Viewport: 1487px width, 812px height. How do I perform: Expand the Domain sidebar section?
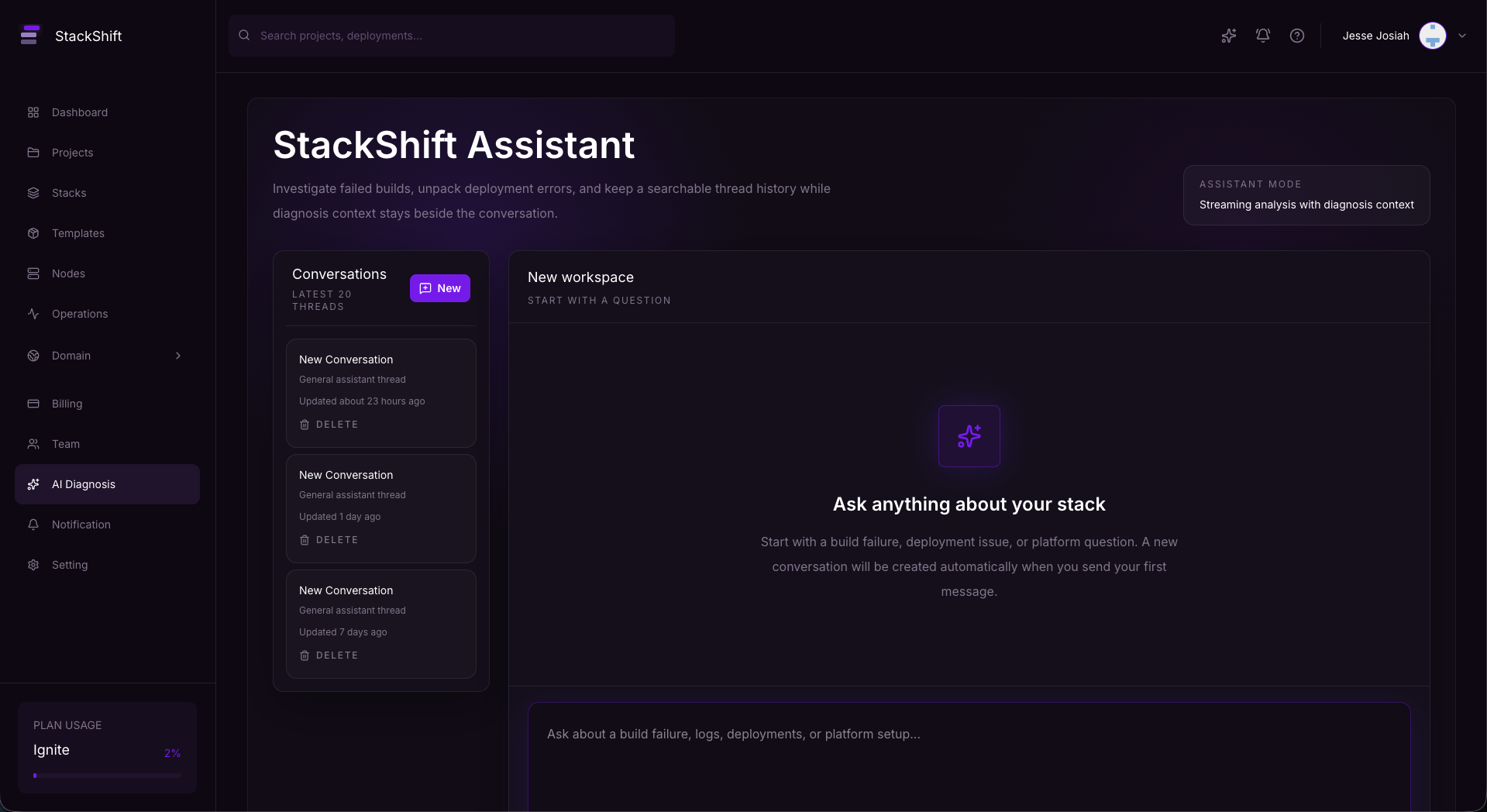(178, 356)
